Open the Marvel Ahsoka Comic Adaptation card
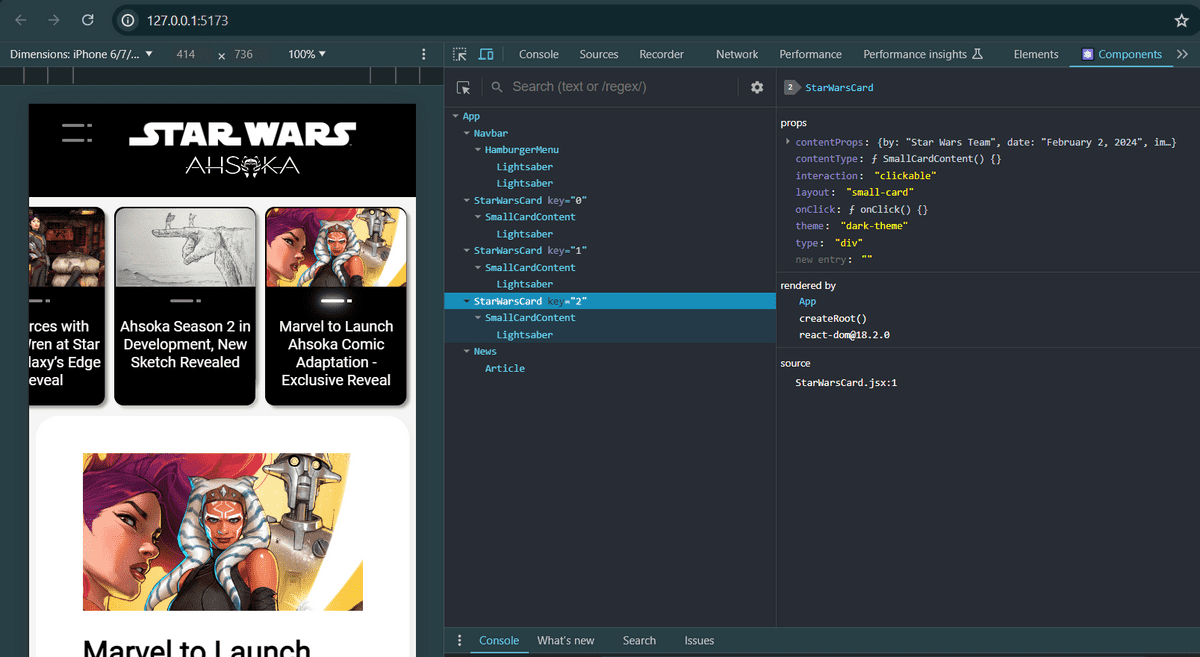1200x657 pixels. pyautogui.click(x=336, y=306)
